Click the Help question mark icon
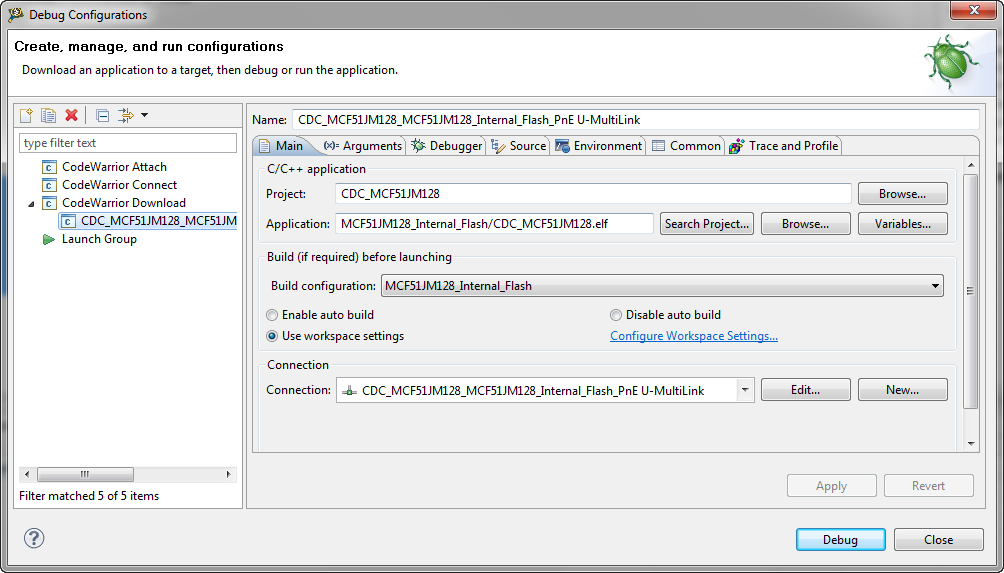The height and width of the screenshot is (573, 1004). coord(34,539)
